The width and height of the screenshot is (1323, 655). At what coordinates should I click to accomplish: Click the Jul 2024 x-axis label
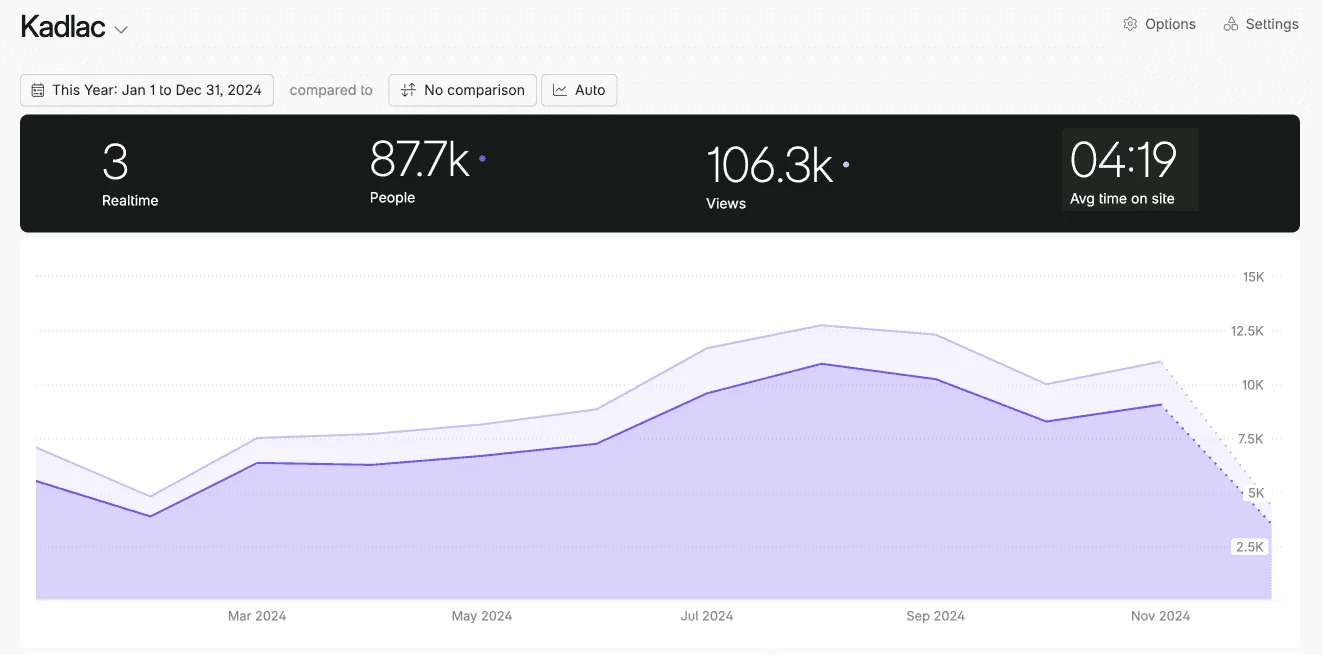click(707, 616)
